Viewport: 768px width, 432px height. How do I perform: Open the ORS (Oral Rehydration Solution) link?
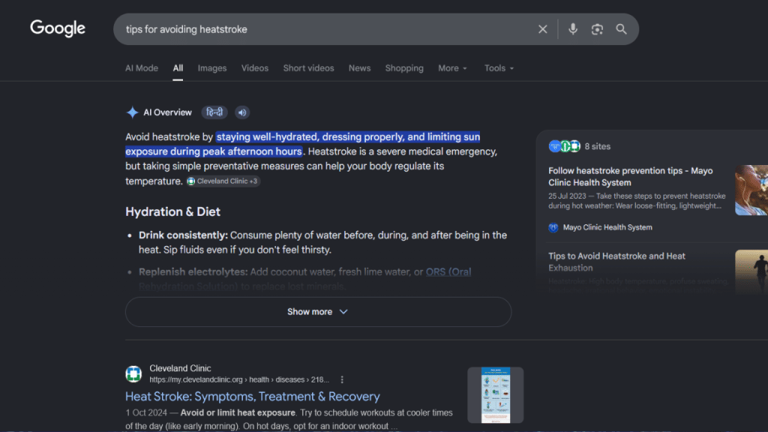point(448,272)
